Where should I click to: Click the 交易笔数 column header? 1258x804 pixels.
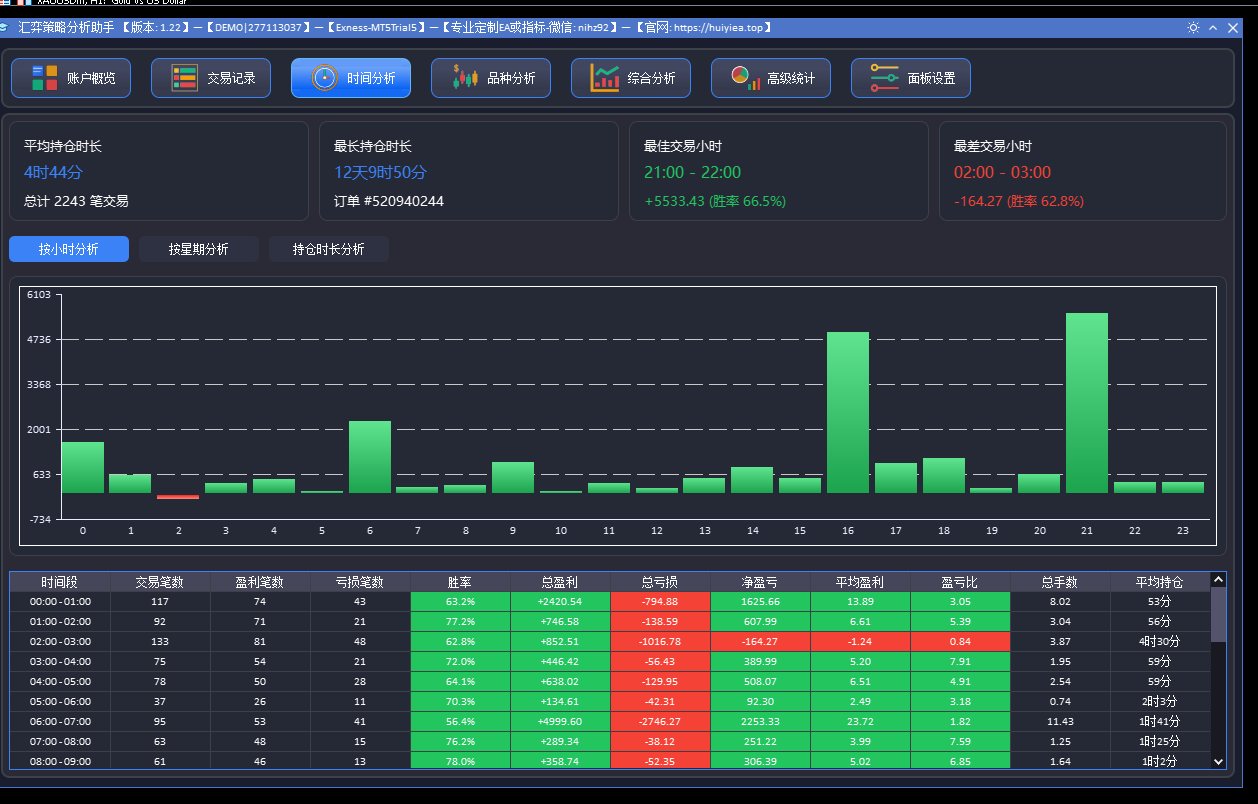pos(160,582)
